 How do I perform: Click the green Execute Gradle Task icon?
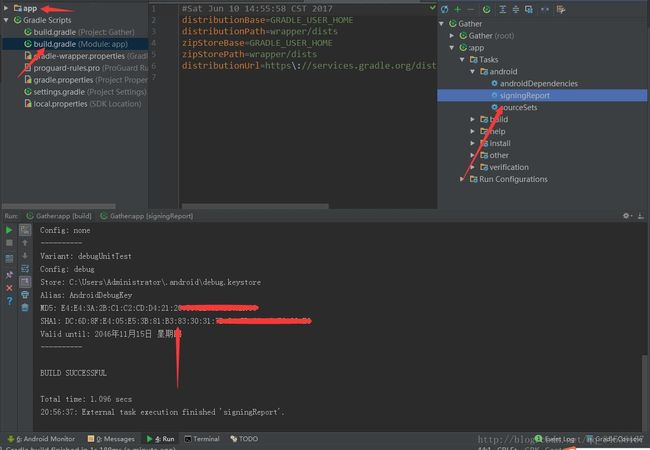pos(487,9)
